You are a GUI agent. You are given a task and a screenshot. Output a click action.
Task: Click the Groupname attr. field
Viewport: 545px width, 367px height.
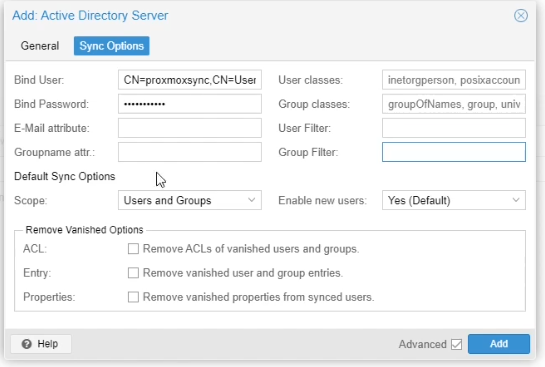tap(190, 152)
